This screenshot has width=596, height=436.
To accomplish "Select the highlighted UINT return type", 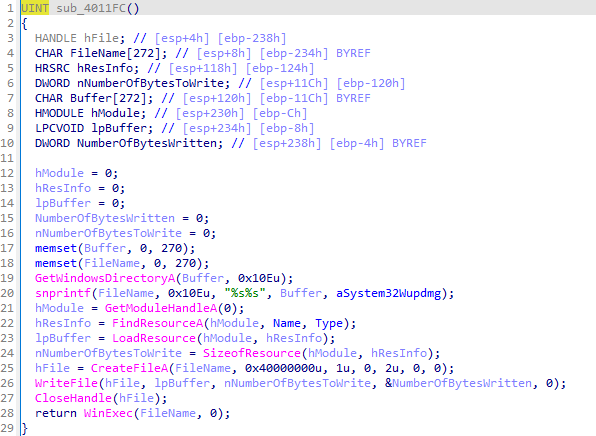I will (35, 8).
